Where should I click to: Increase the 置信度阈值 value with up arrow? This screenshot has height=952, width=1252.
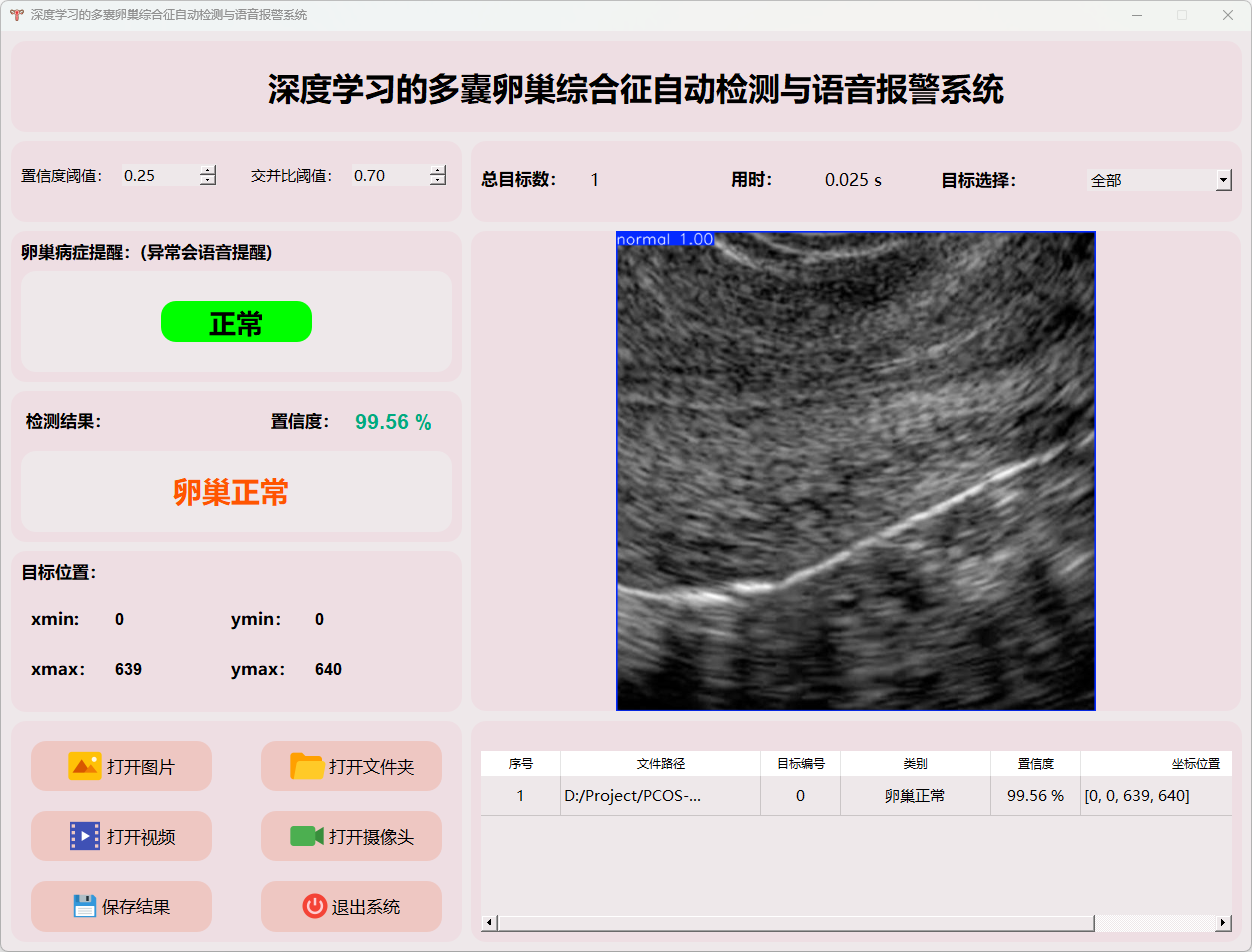click(x=208, y=170)
